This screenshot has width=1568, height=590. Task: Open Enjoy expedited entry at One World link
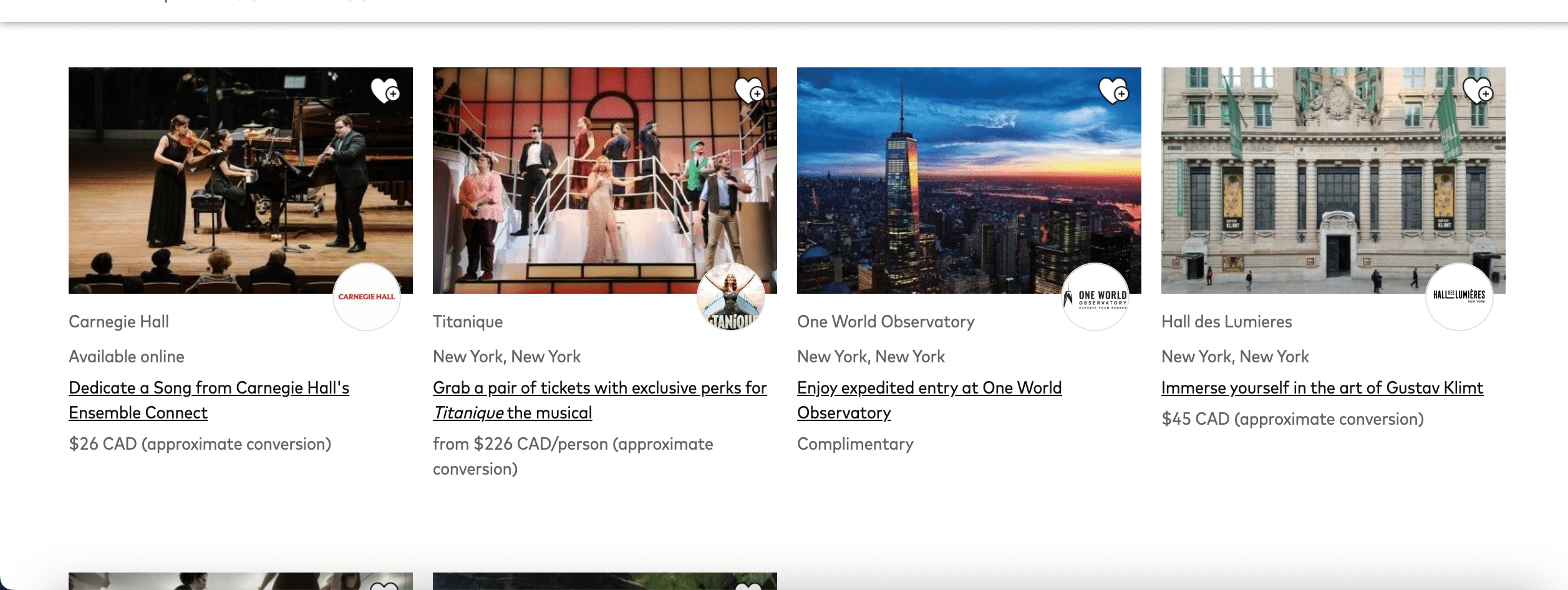click(929, 400)
